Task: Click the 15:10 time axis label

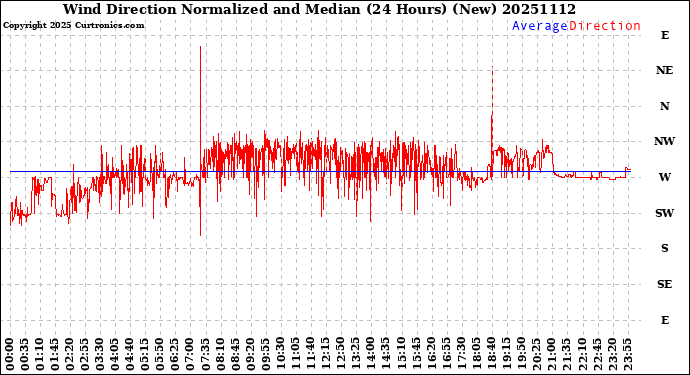Action: point(401,354)
